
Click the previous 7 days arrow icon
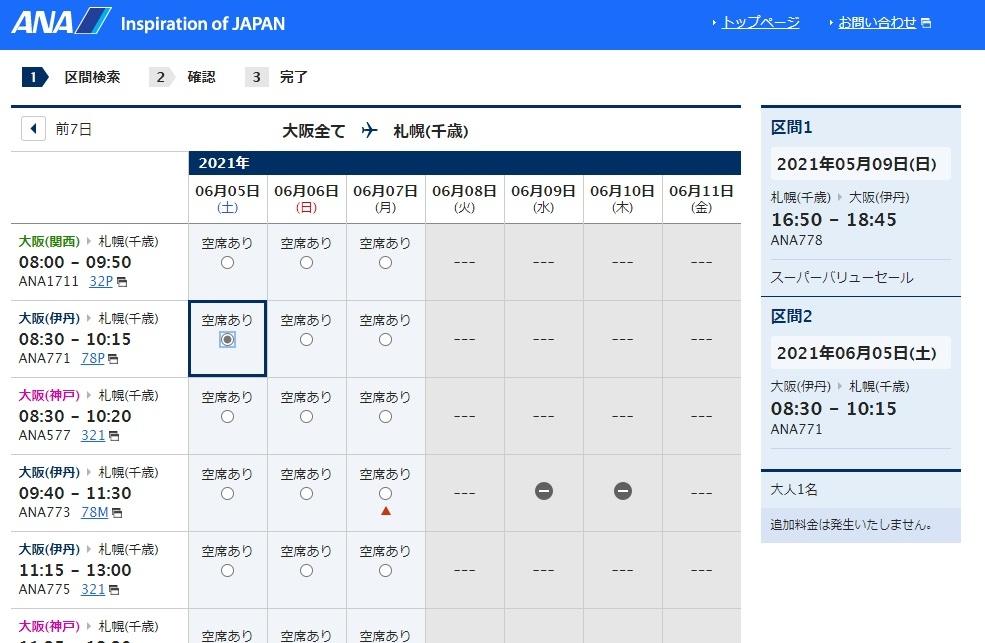pyautogui.click(x=33, y=129)
